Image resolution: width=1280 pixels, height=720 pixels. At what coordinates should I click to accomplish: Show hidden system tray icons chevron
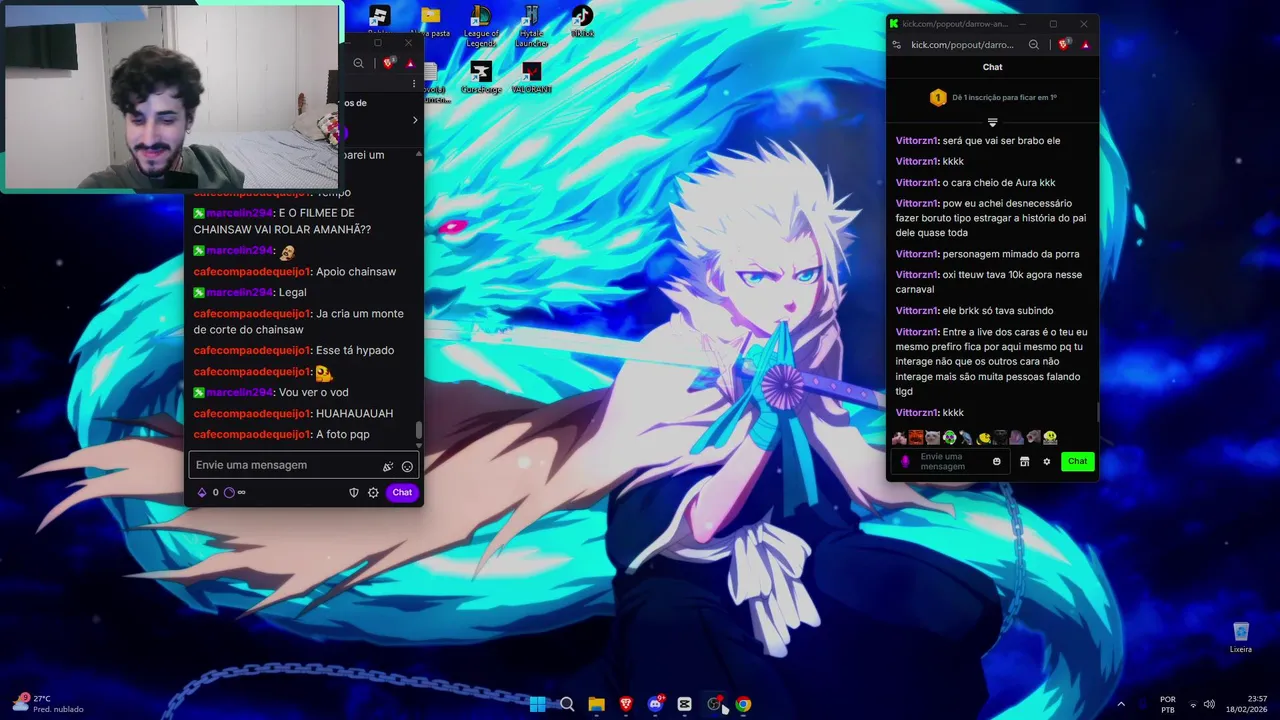(1121, 704)
